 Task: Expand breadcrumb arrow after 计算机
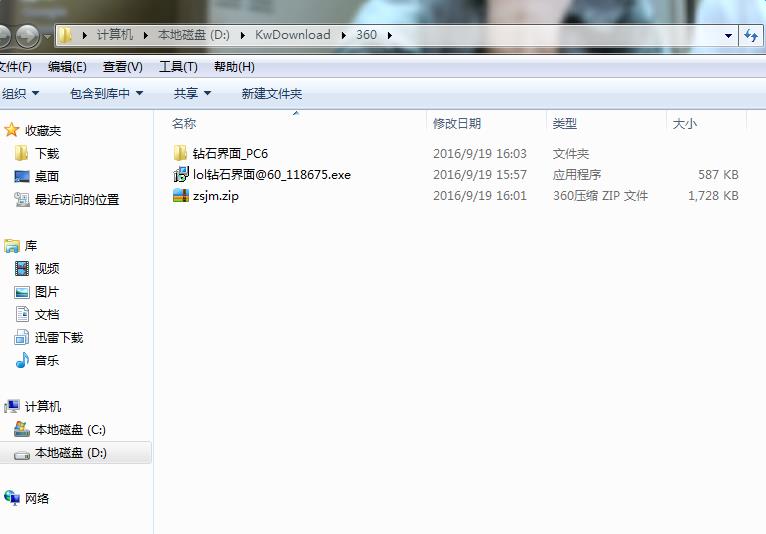(146, 35)
